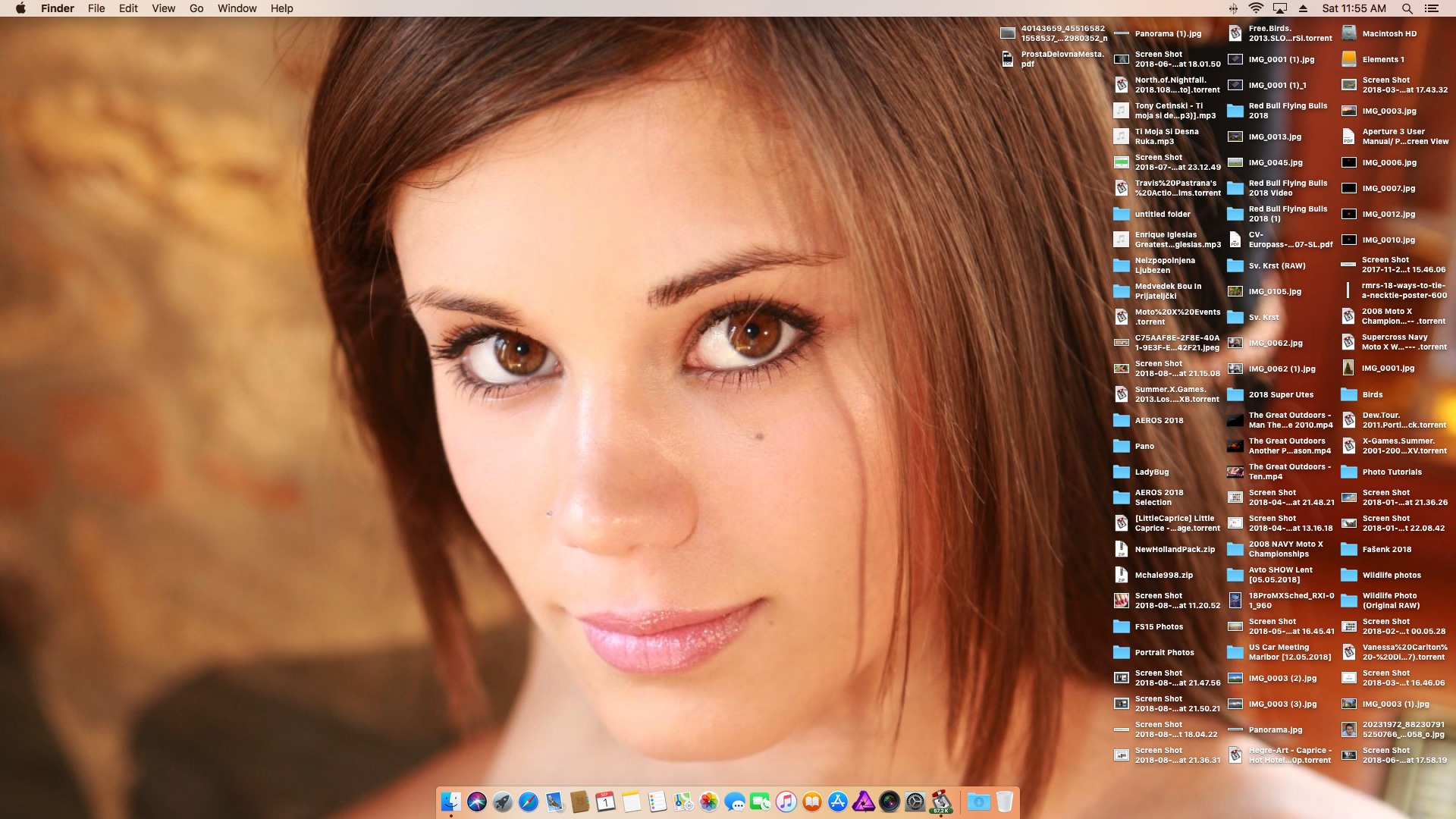Open Contacts book icon in Dock

580,802
